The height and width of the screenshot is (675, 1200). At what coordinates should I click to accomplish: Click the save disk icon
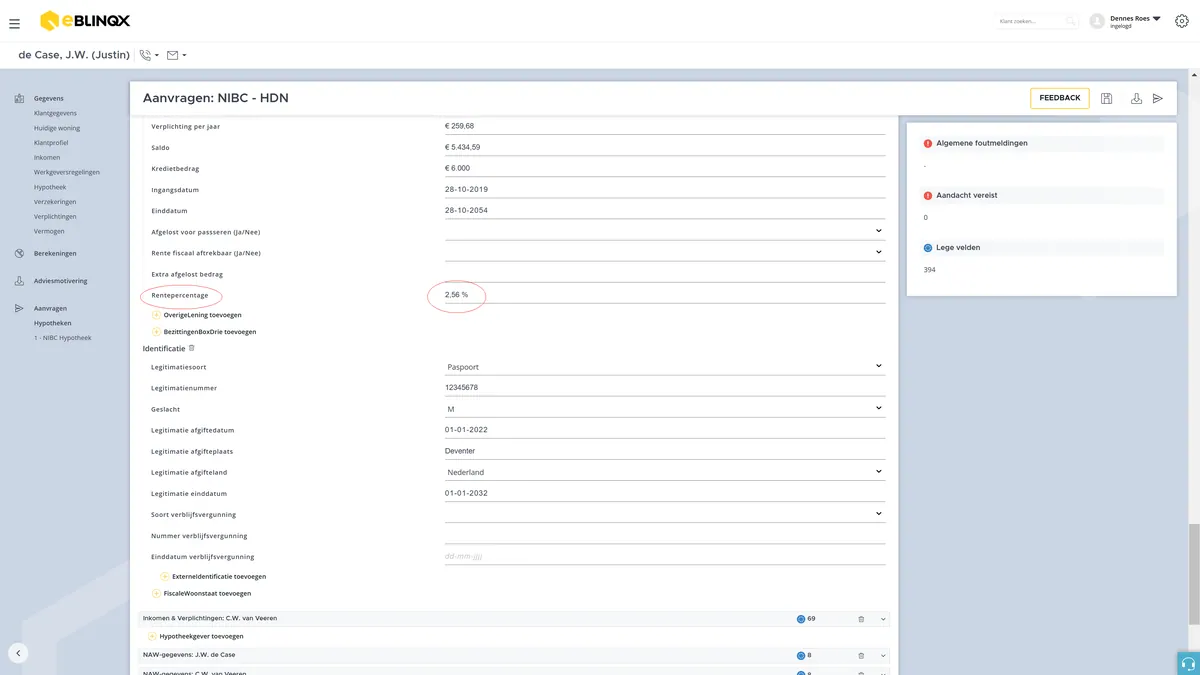tap(1107, 98)
